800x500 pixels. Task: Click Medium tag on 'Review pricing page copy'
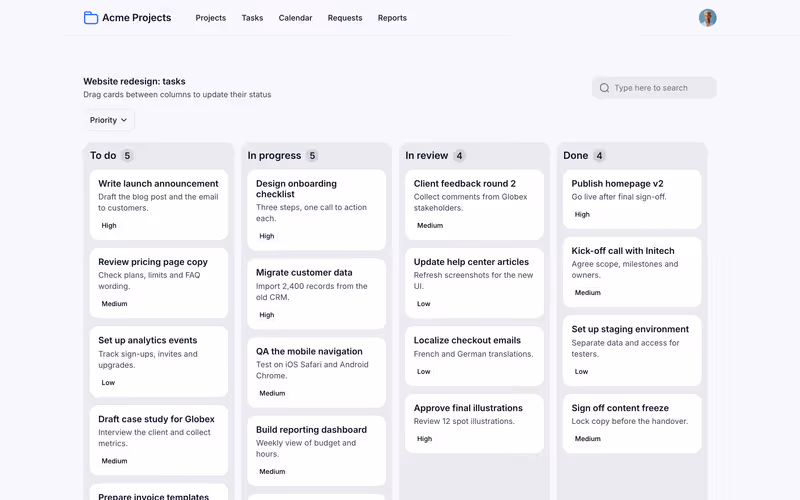(114, 304)
